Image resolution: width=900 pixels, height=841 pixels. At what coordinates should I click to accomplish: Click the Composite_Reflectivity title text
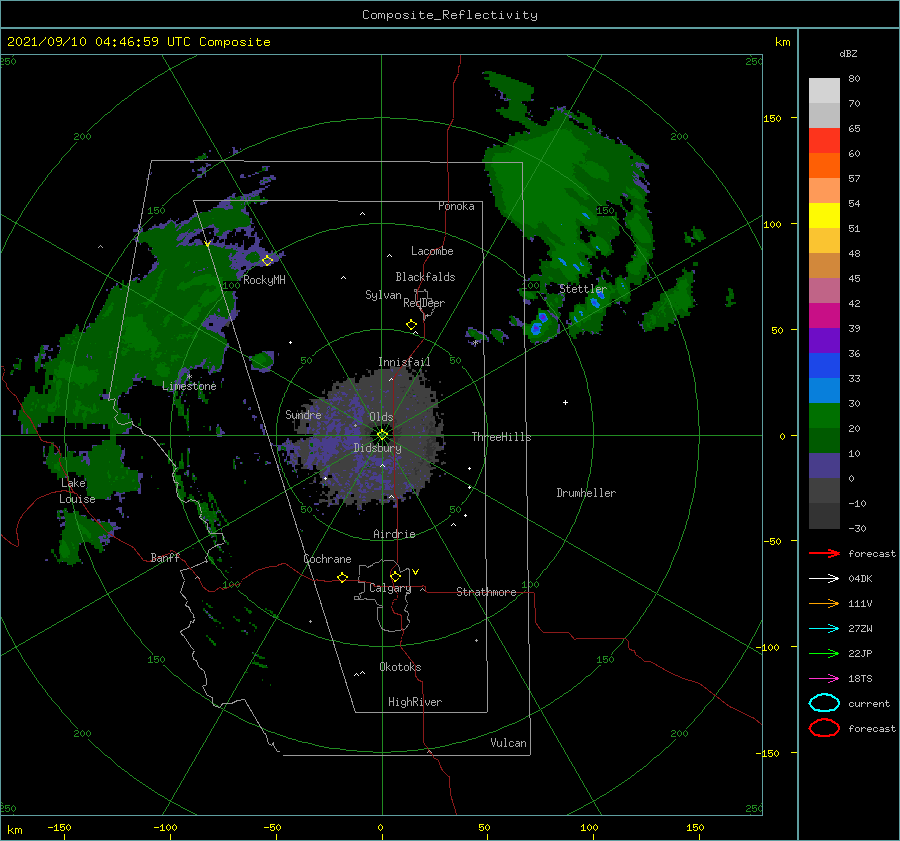tap(450, 15)
